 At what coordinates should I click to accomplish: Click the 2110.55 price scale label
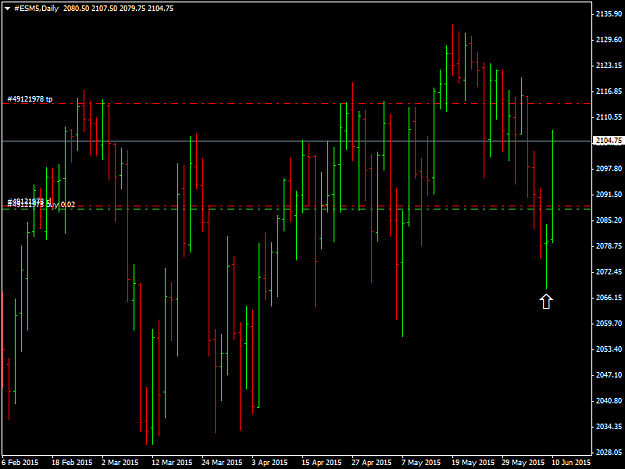click(x=609, y=117)
